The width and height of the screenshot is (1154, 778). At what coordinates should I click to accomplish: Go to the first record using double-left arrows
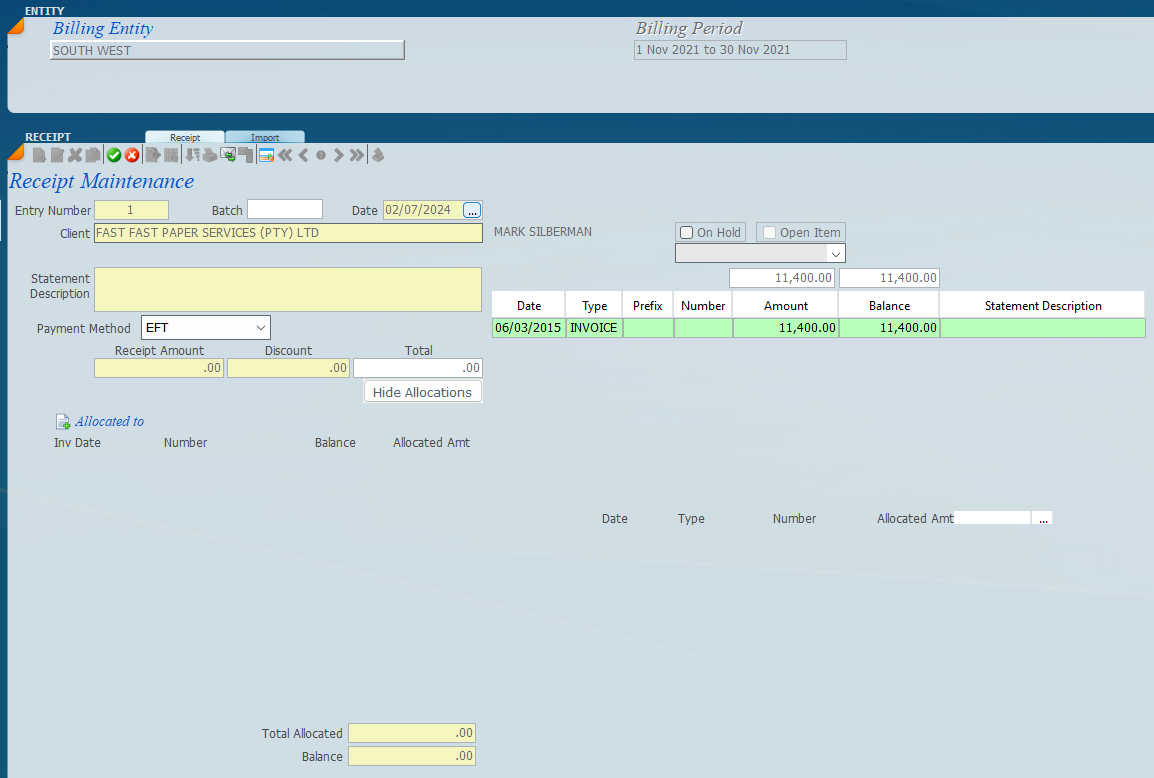285,155
